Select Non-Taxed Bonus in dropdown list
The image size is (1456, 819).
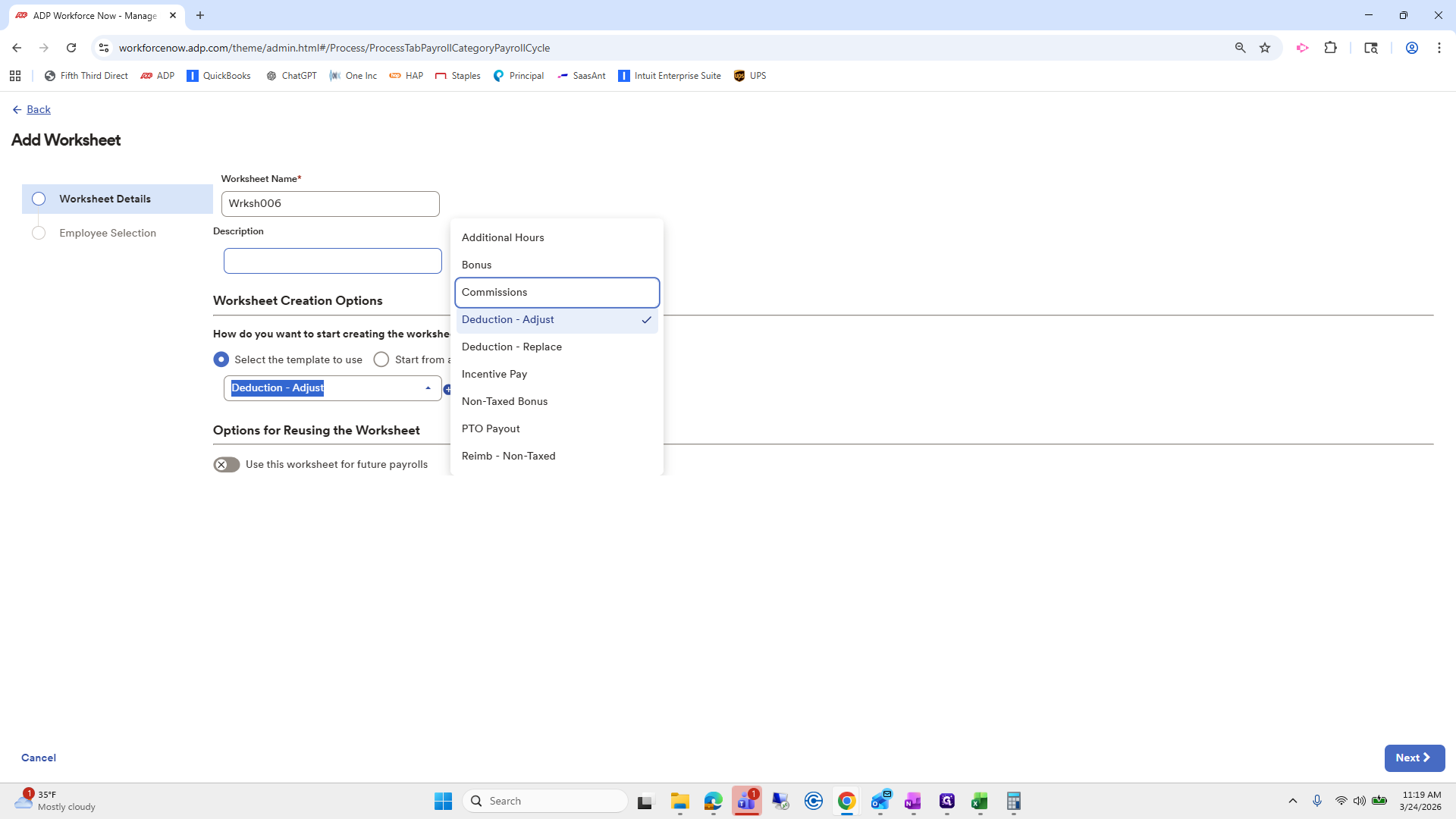coord(504,402)
